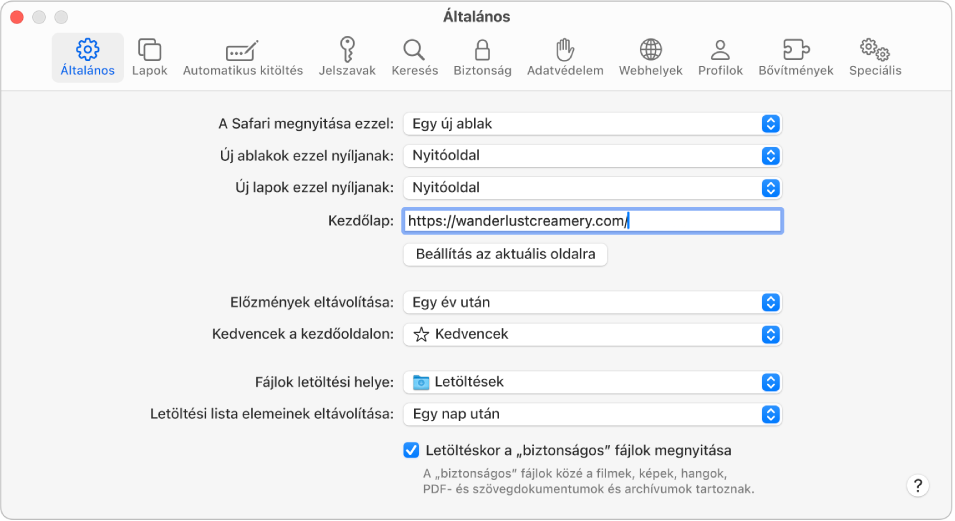Screen dimensions: 955x521
Task: Click the Beállítás az aktuális oldalra button
Action: coord(505,254)
